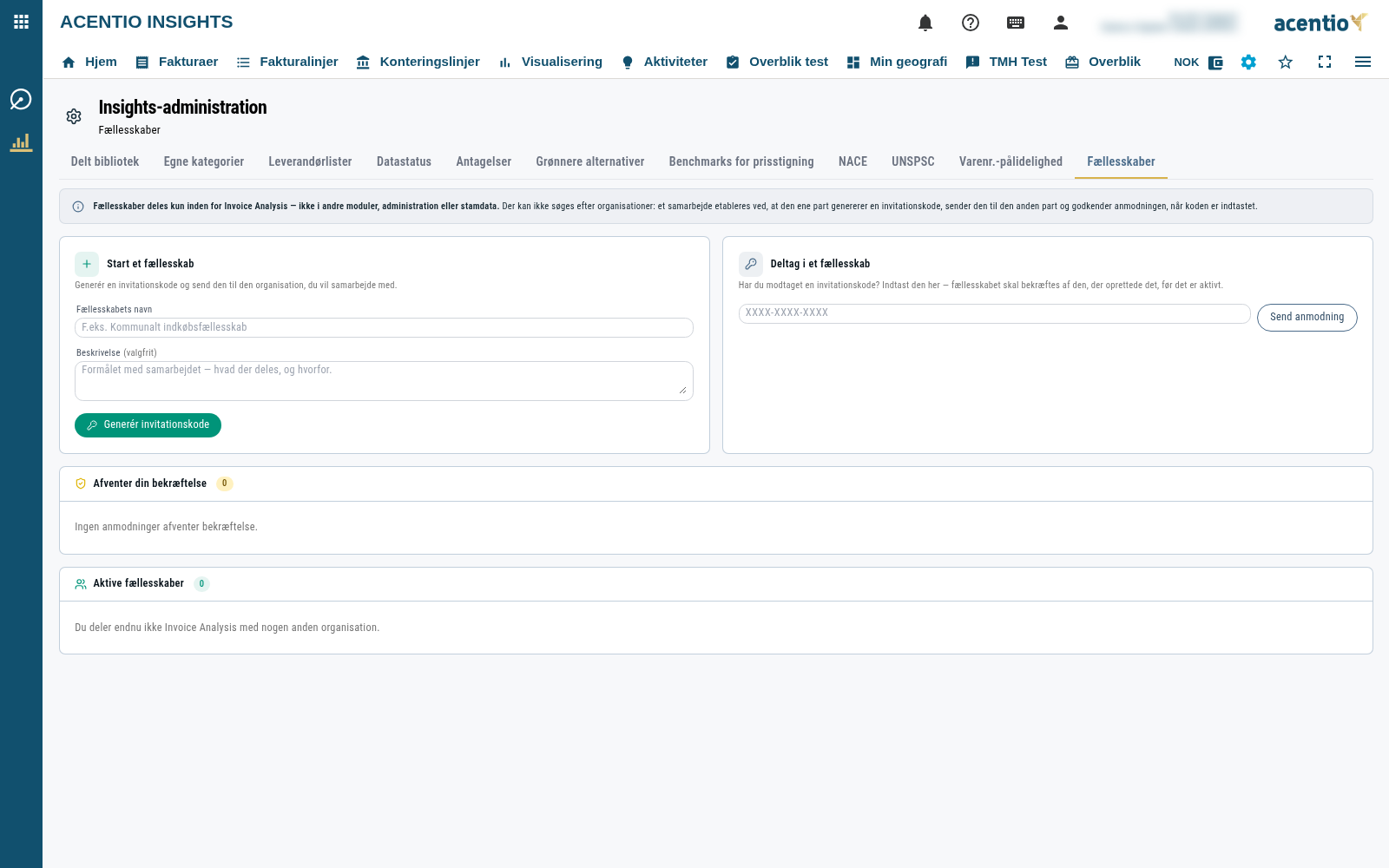Click the Insights-administration page title
Screen dimensions: 1389x868
(x=182, y=108)
